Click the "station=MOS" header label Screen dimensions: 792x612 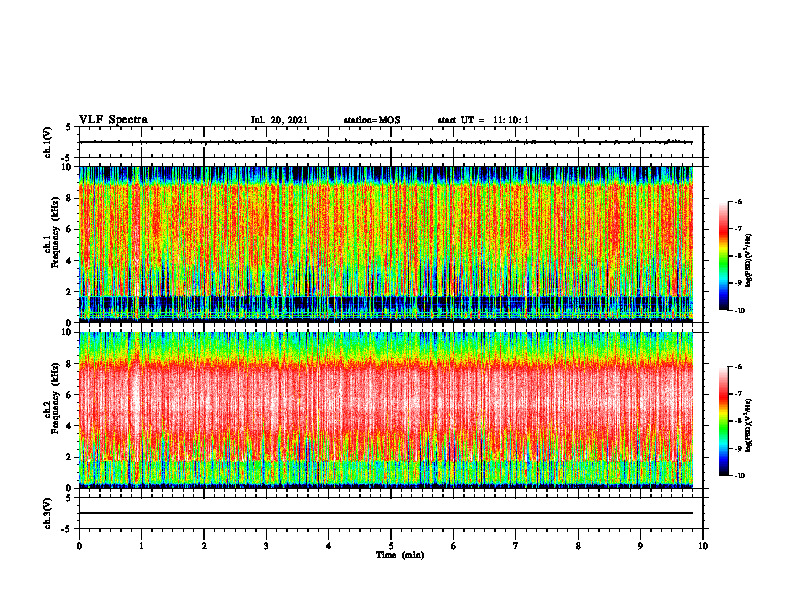[372, 120]
